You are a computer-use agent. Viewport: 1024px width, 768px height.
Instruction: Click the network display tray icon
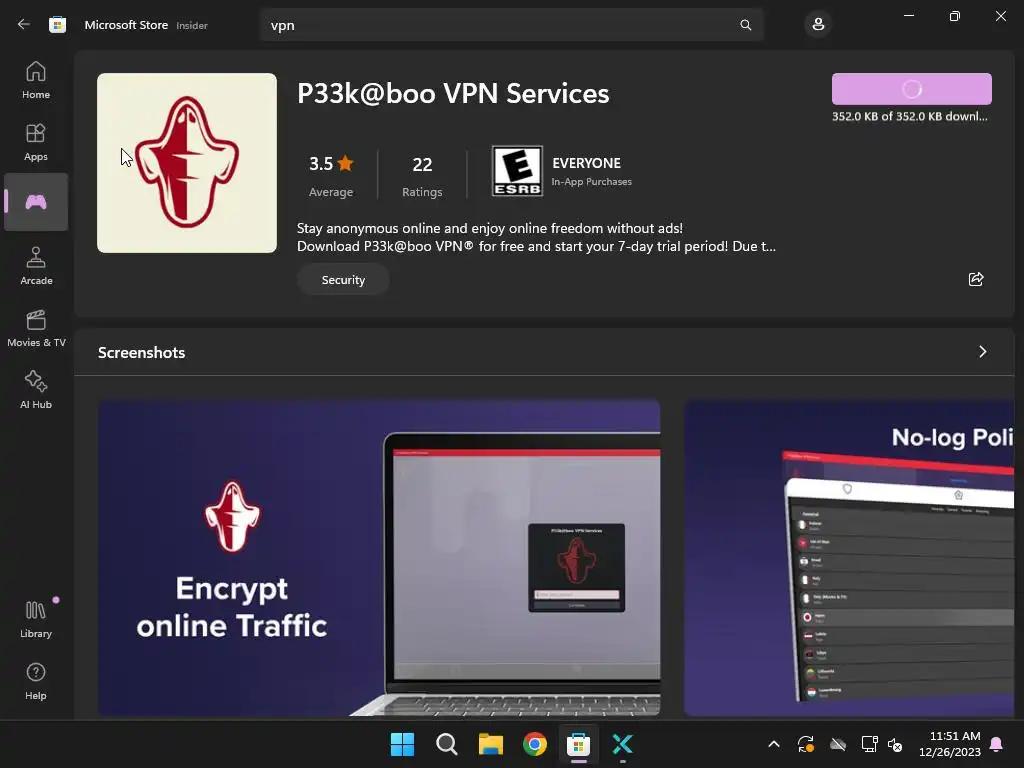tap(869, 744)
